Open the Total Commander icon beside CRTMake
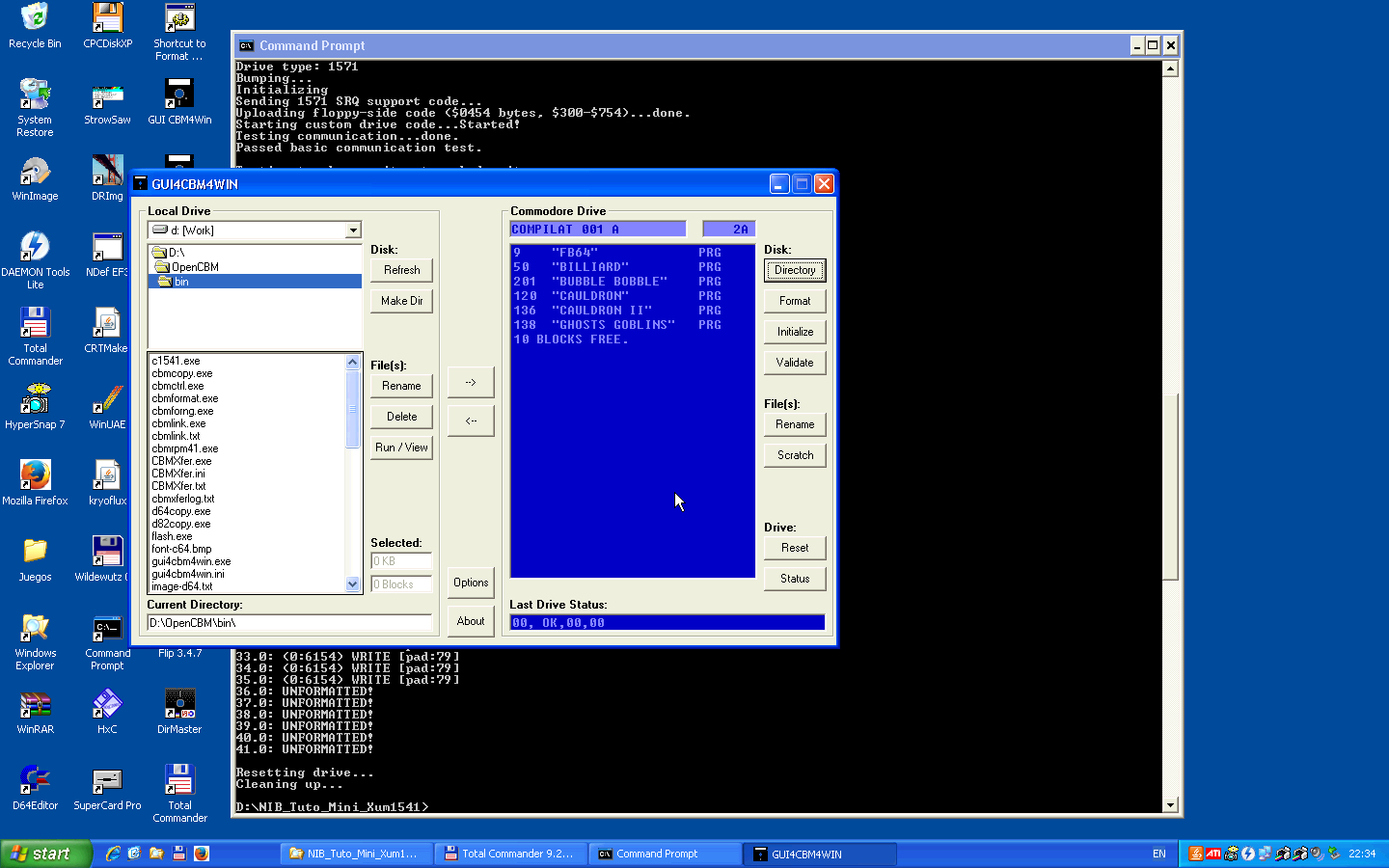Viewport: 1389px width, 868px height. pyautogui.click(x=35, y=337)
